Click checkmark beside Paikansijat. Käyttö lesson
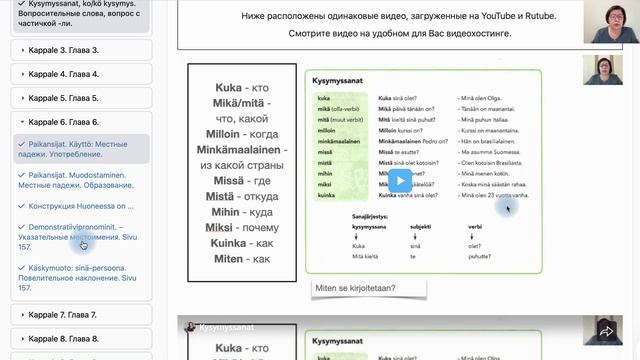 point(22,144)
